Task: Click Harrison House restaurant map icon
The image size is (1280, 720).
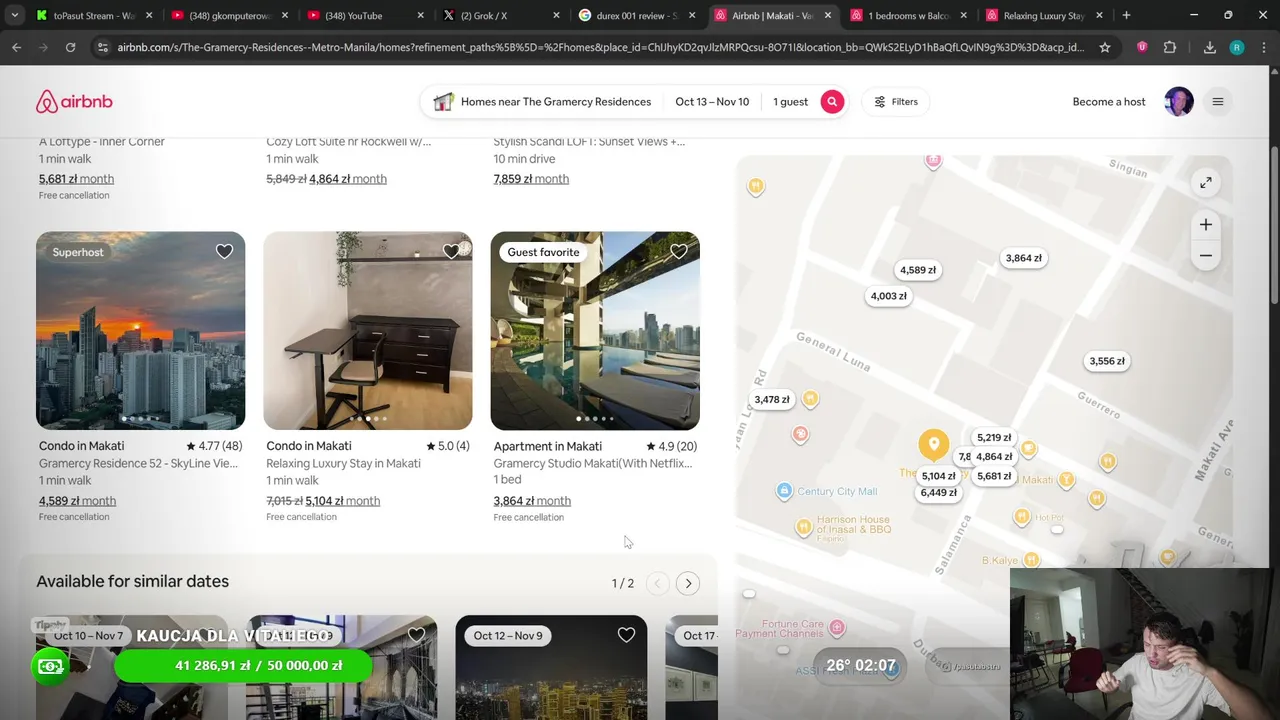Action: click(x=803, y=527)
